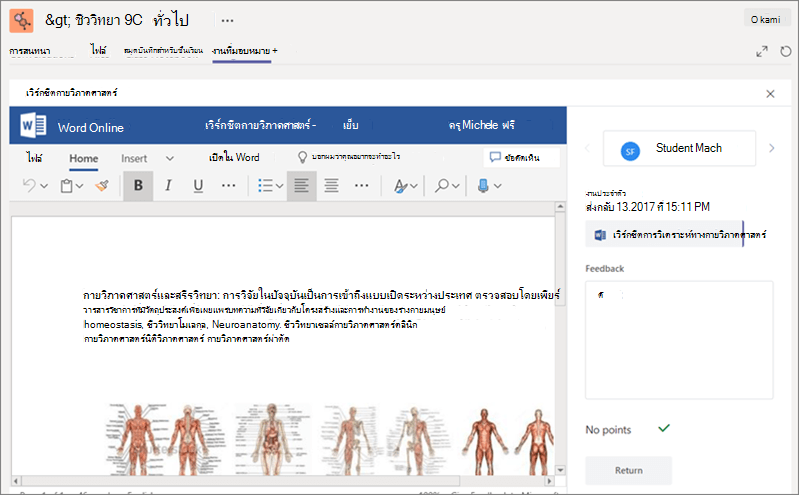Show more font formatting options
Viewport: 799px width, 495px height.
229,186
